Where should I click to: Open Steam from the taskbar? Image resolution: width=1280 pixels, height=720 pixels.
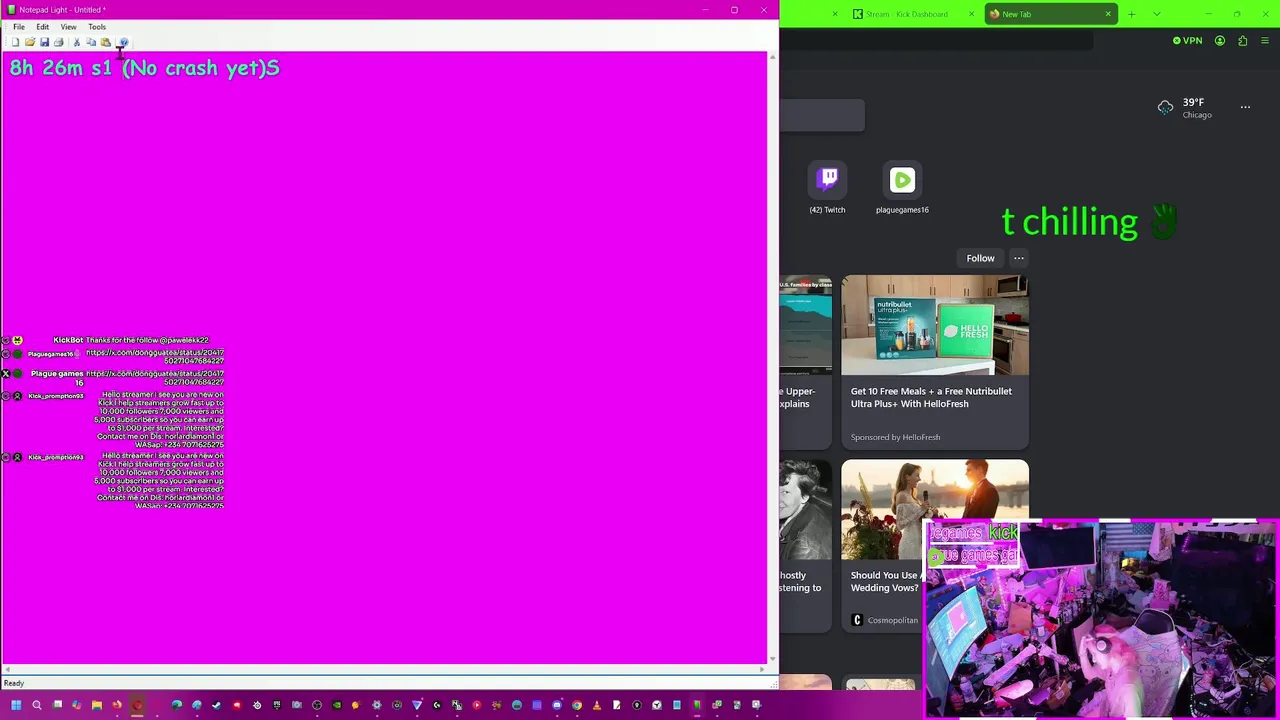click(216, 705)
